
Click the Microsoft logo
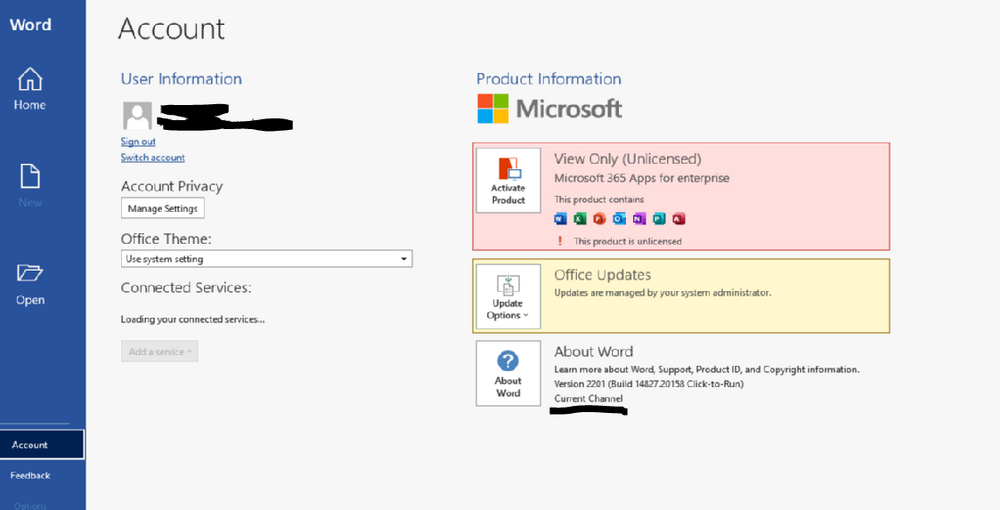click(x=550, y=109)
